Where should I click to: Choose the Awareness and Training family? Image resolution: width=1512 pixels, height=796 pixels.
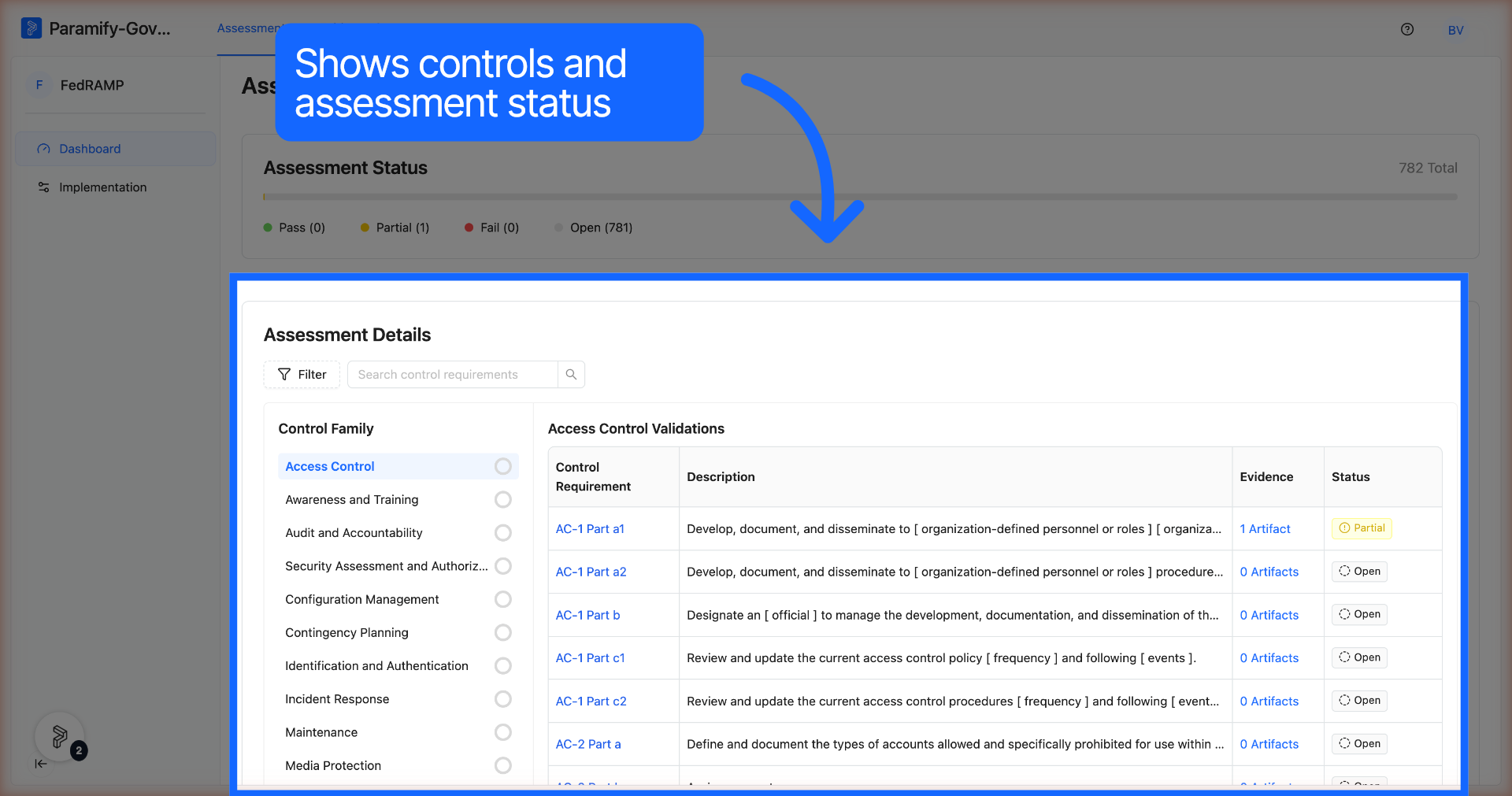click(398, 500)
